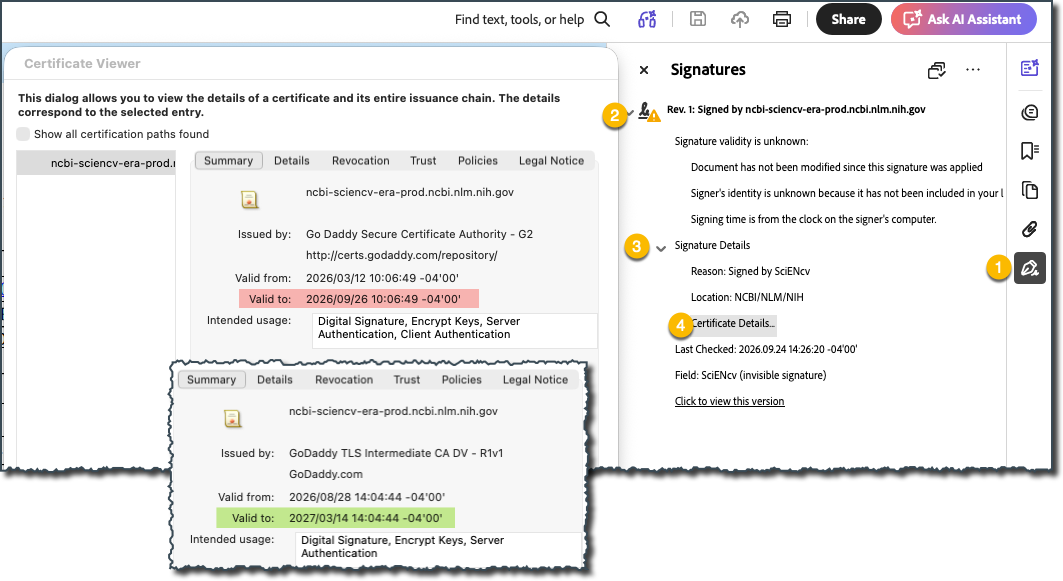The width and height of the screenshot is (1063, 581).
Task: Click http://certs.godaddy.com/repository/ text
Action: point(401,255)
